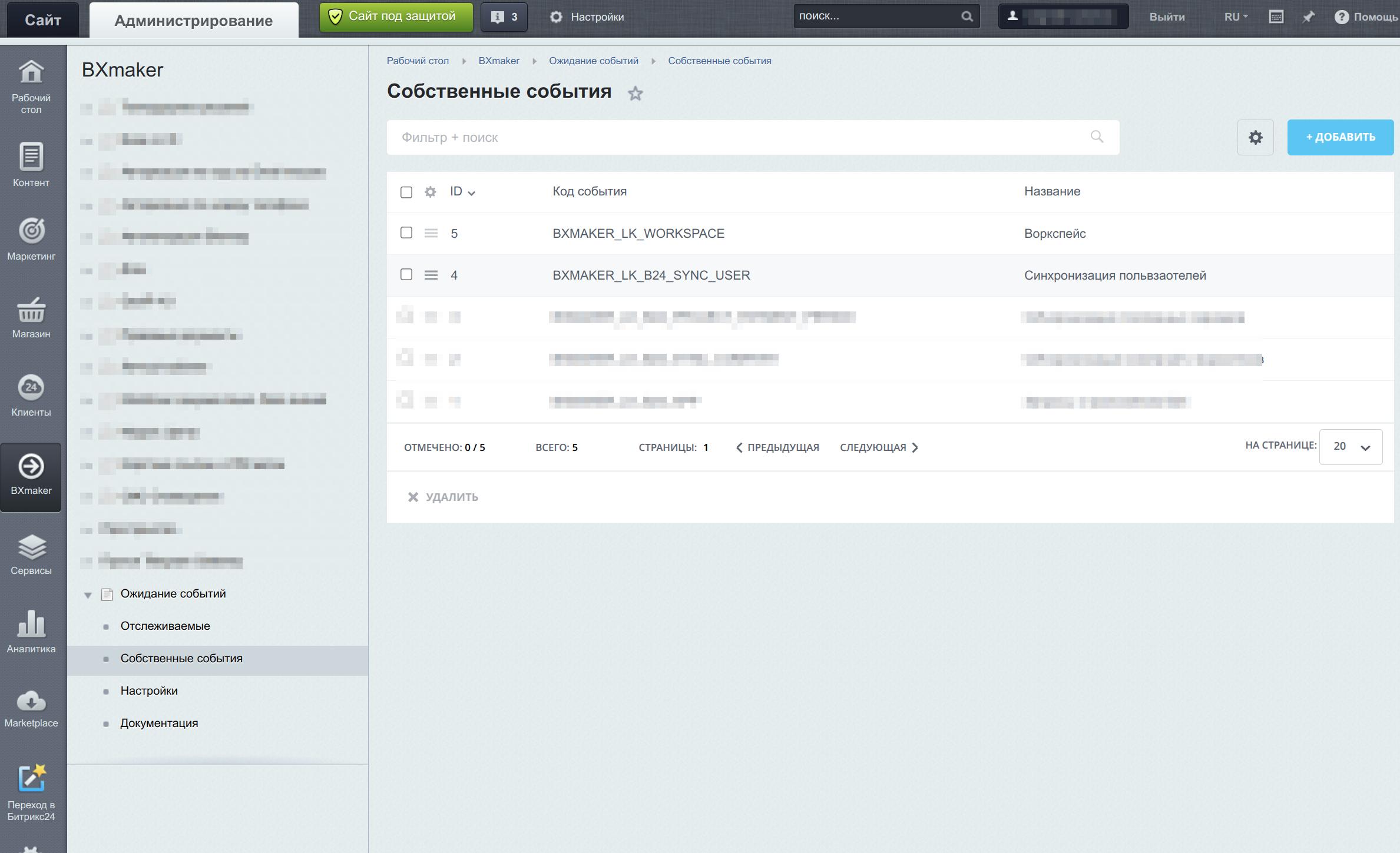1400x853 pixels.
Task: Open grid settings gear button
Action: [x=1255, y=137]
